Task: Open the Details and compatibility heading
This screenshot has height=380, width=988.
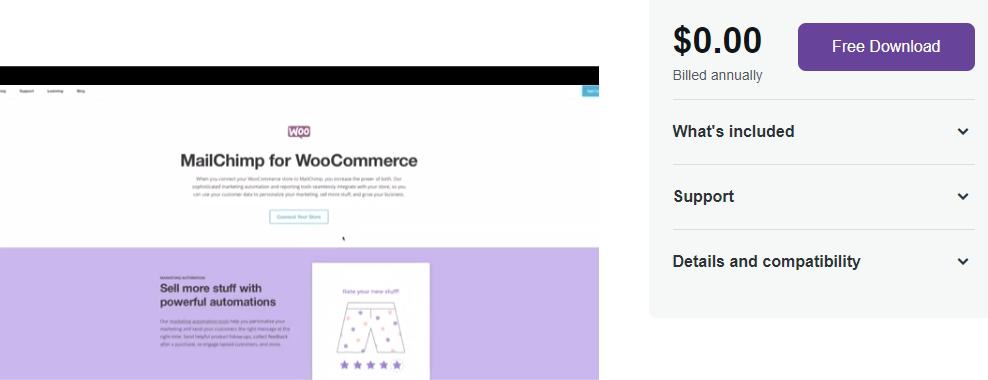Action: 766,261
